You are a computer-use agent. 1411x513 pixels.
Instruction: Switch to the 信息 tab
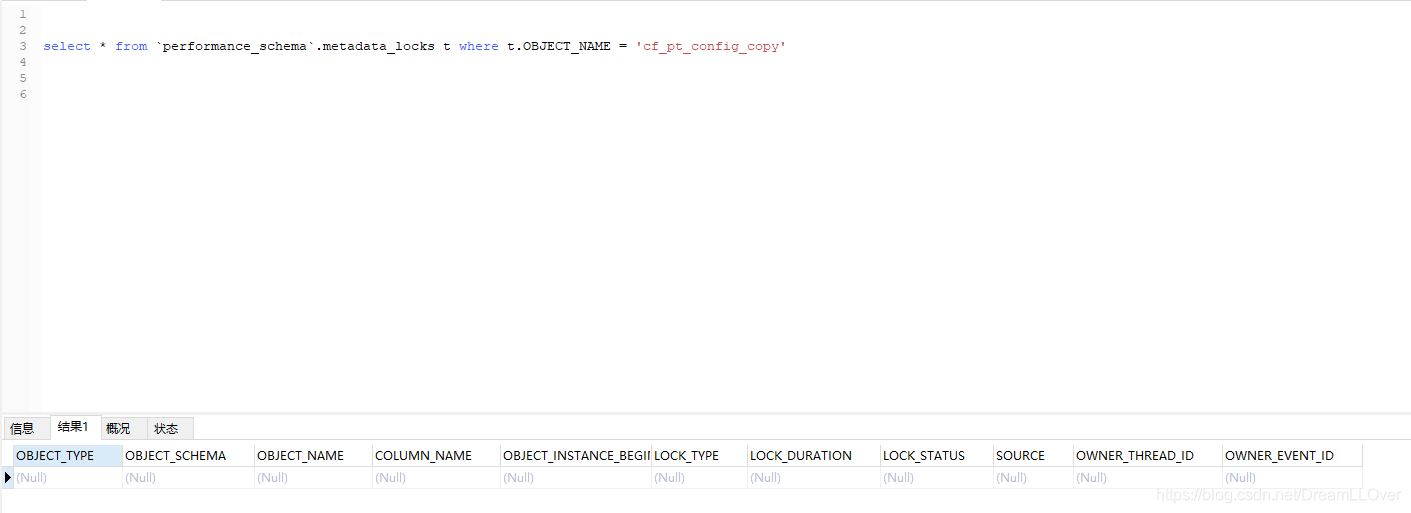click(24, 428)
